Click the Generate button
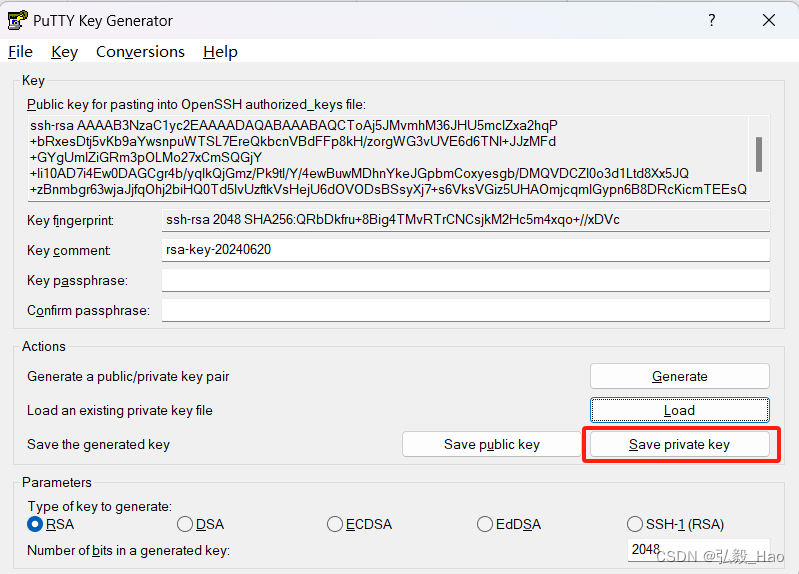 click(x=679, y=377)
